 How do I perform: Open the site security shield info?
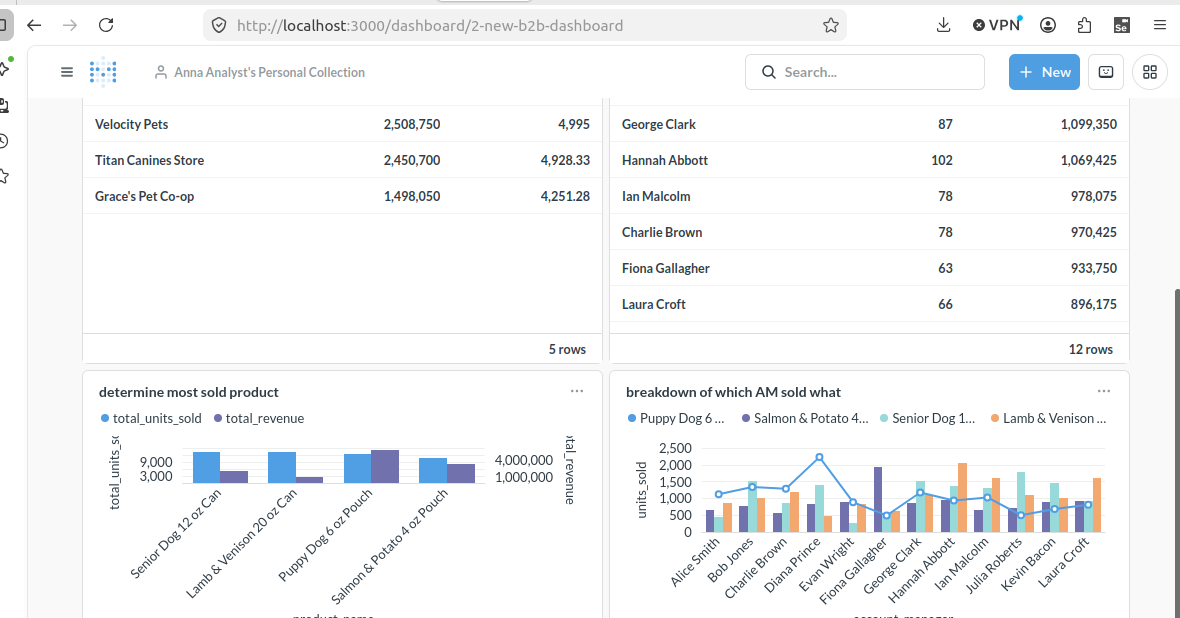coord(219,26)
